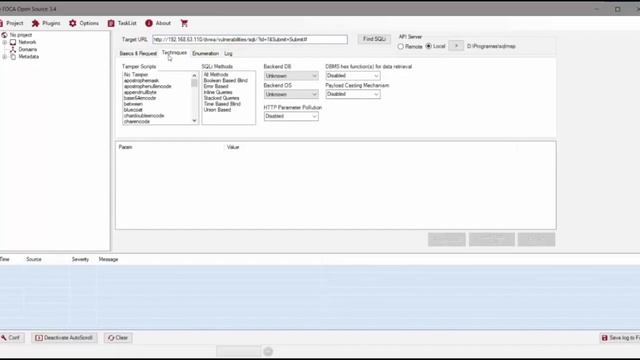640x360 pixels.
Task: Click the API server start arrow button
Action: click(456, 46)
